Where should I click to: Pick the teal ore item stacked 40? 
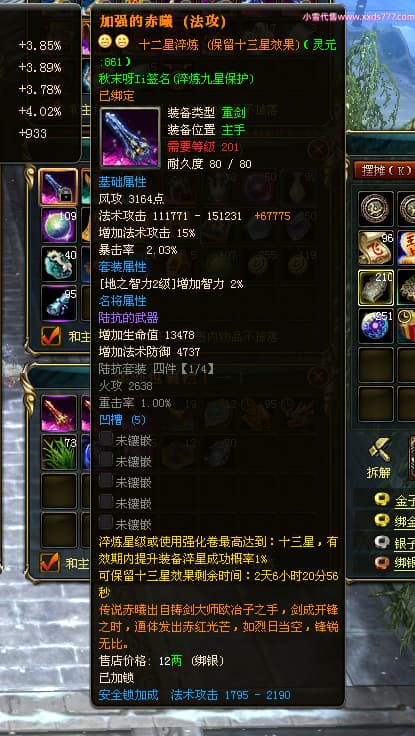point(59,264)
